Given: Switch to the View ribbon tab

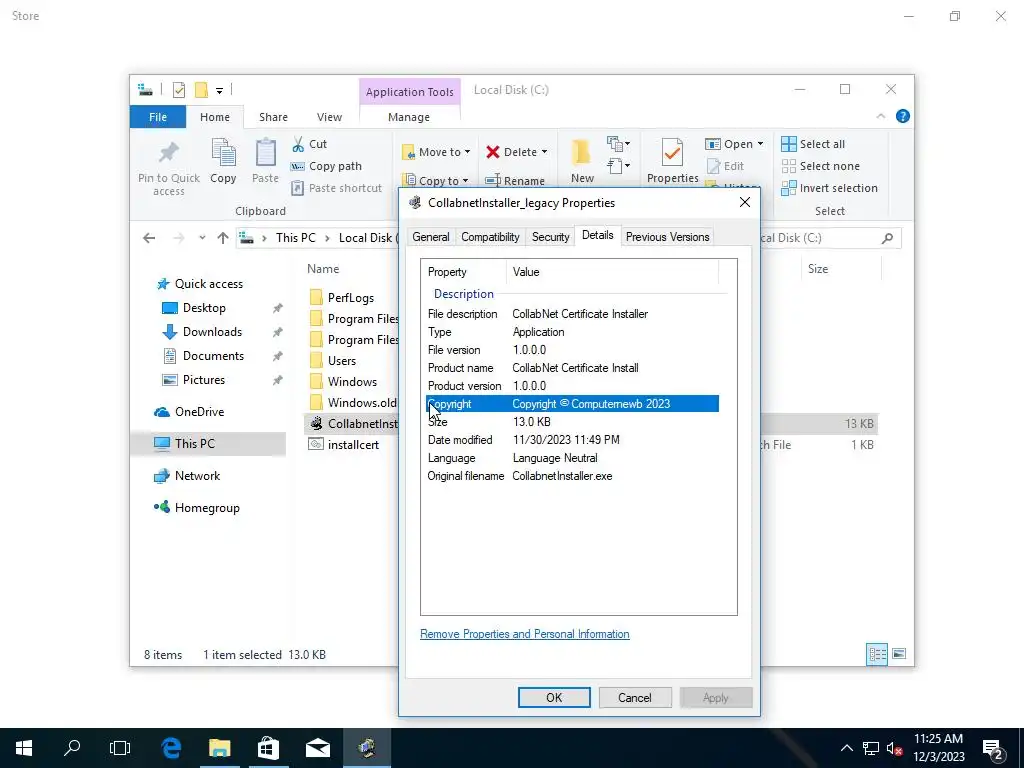Looking at the screenshot, I should pos(329,117).
